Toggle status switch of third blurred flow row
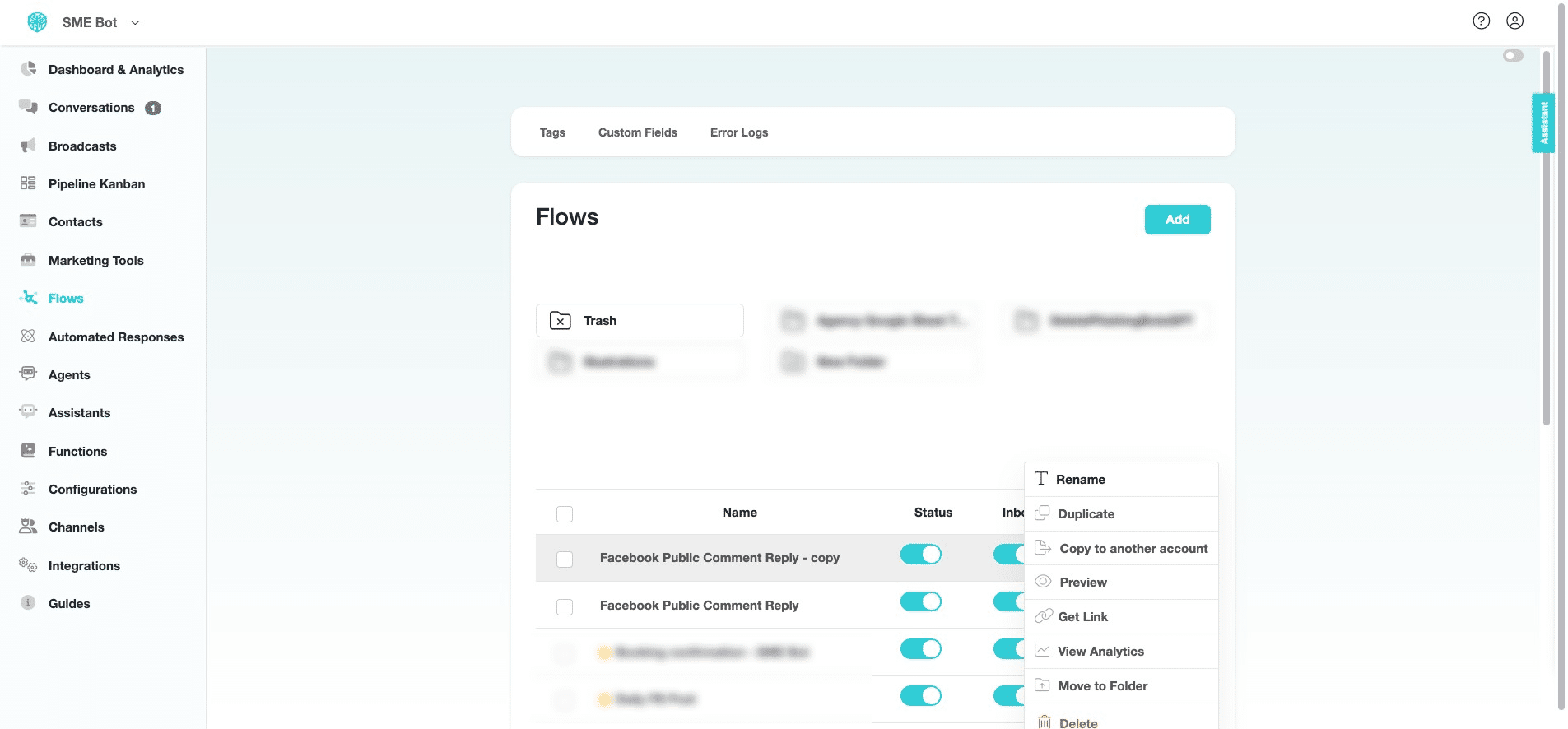Viewport: 1568px width, 729px height. point(920,649)
